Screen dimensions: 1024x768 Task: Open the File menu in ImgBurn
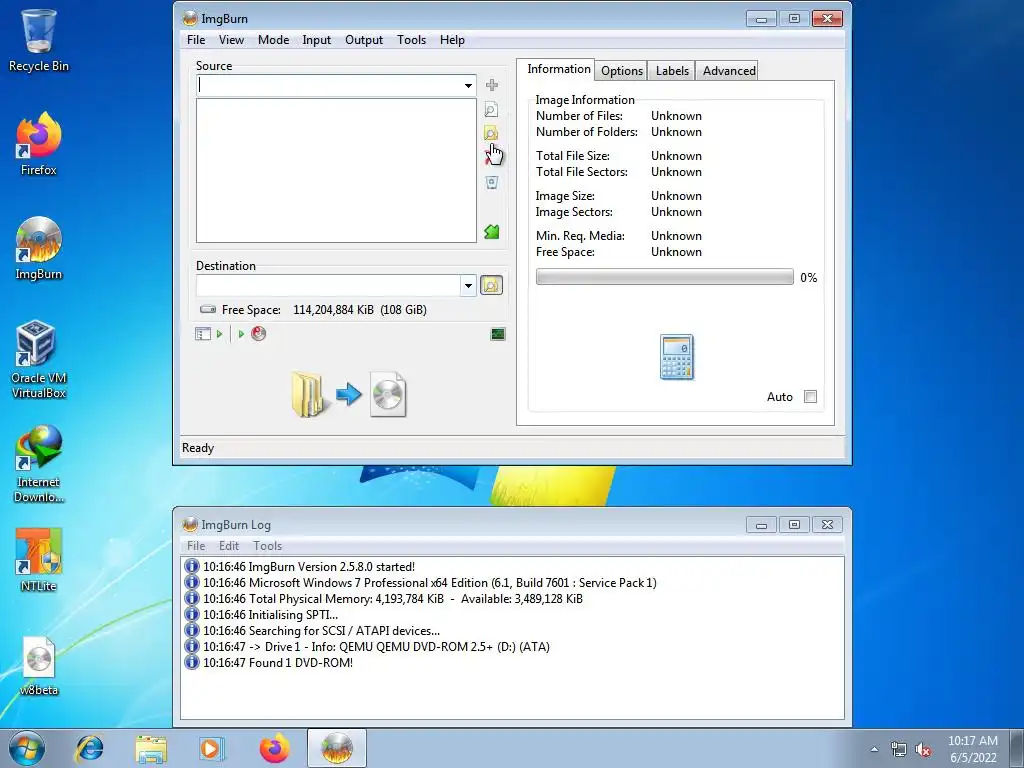(196, 40)
